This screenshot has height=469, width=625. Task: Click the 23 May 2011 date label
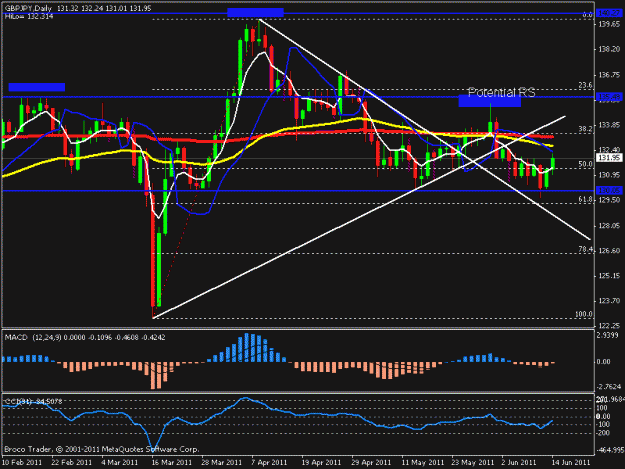point(473,462)
